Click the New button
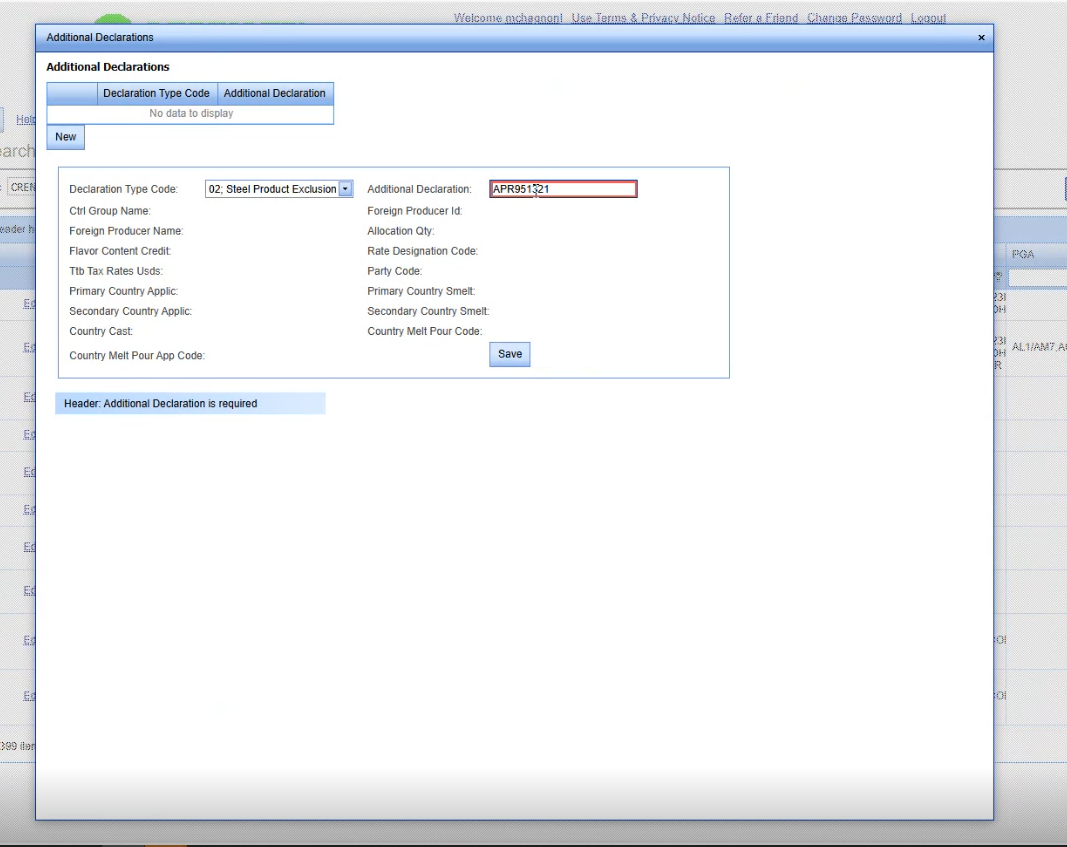 65,137
